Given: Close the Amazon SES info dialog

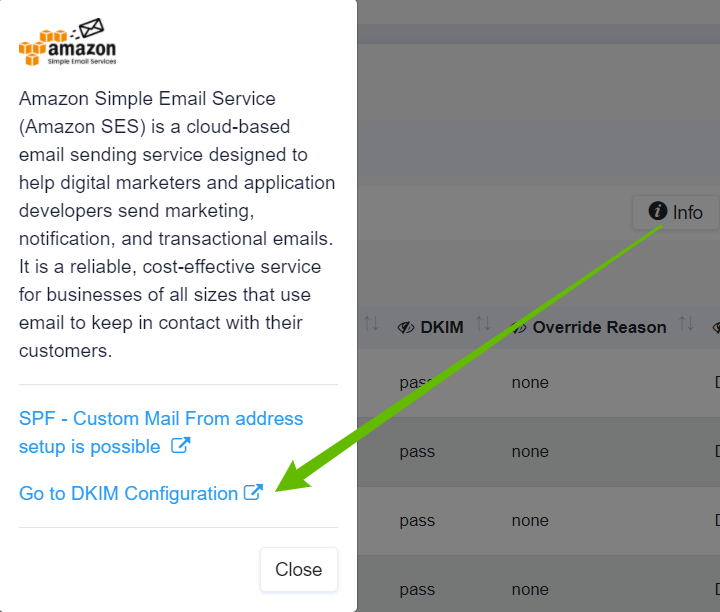Looking at the screenshot, I should click(x=299, y=569).
